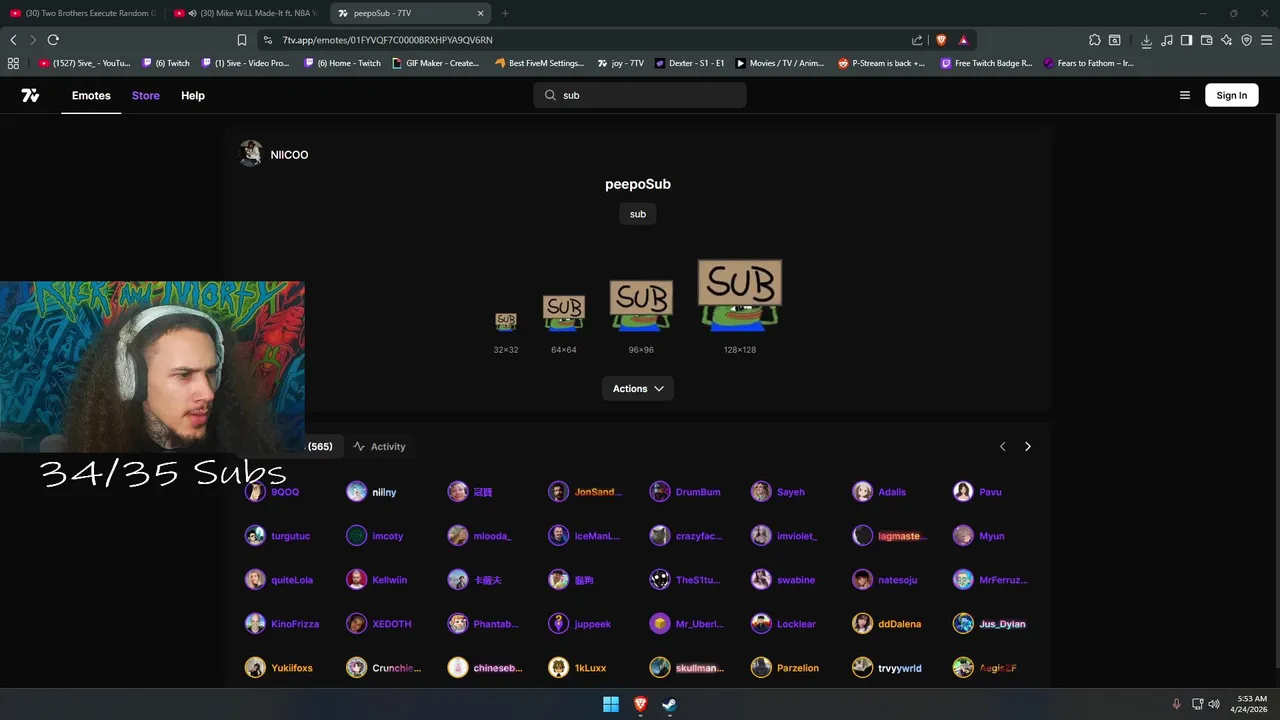This screenshot has width=1280, height=720.
Task: Select the 96×96 peepoSub preview
Action: pyautogui.click(x=641, y=304)
